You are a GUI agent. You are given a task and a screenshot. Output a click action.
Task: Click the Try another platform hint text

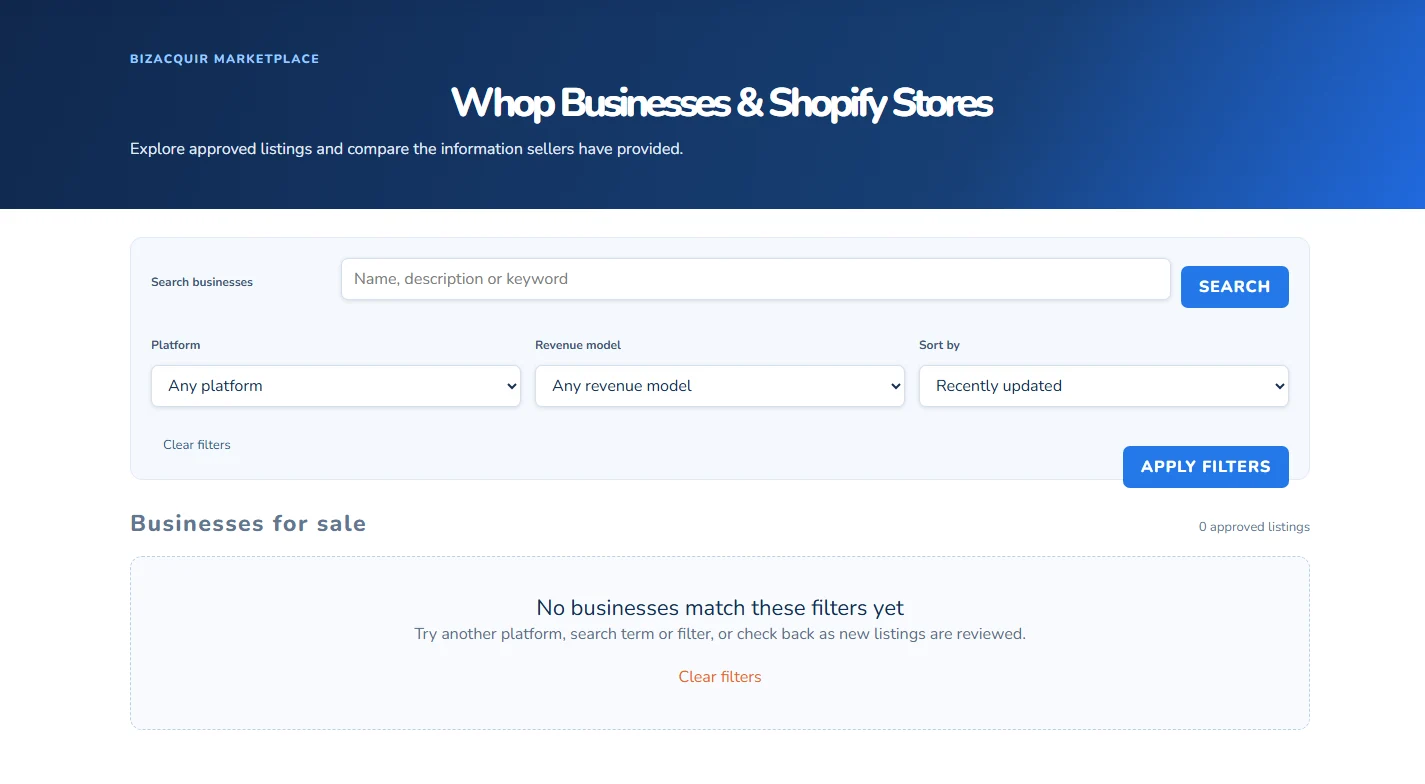[720, 634]
